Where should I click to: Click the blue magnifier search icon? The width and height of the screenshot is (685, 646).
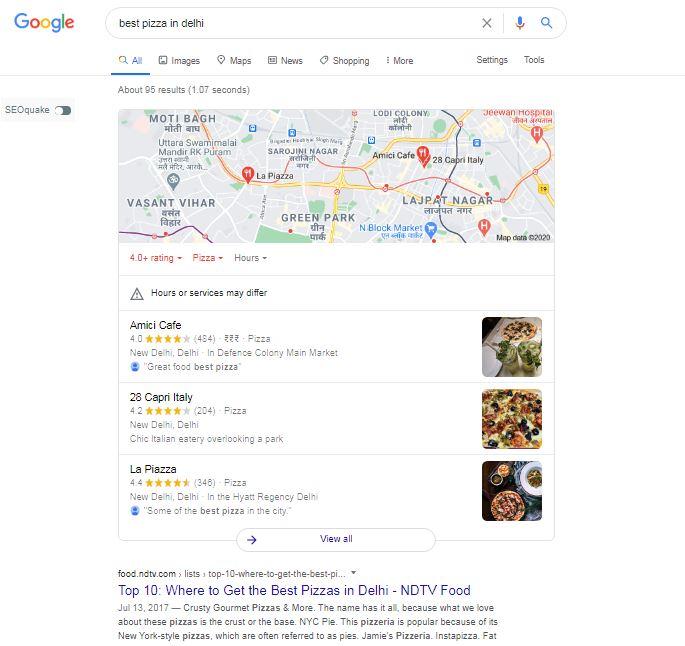(x=547, y=23)
